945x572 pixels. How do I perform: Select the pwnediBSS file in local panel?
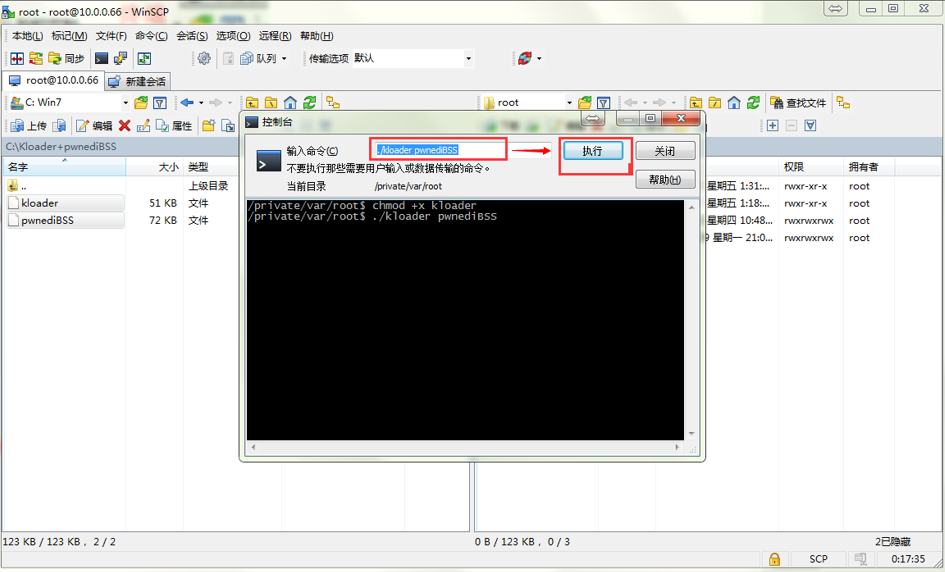click(x=65, y=221)
